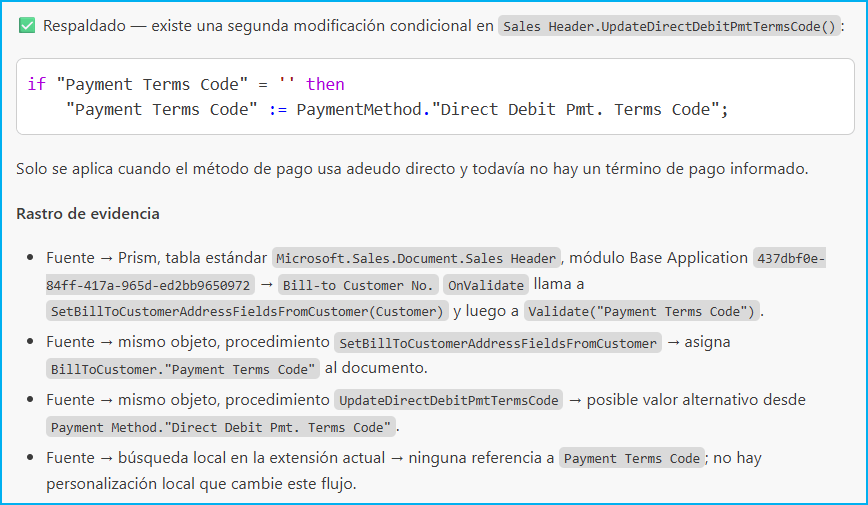Click the sentence starting 'Solo se aplica'
Image resolution: width=868 pixels, height=505 pixels.
(x=412, y=168)
